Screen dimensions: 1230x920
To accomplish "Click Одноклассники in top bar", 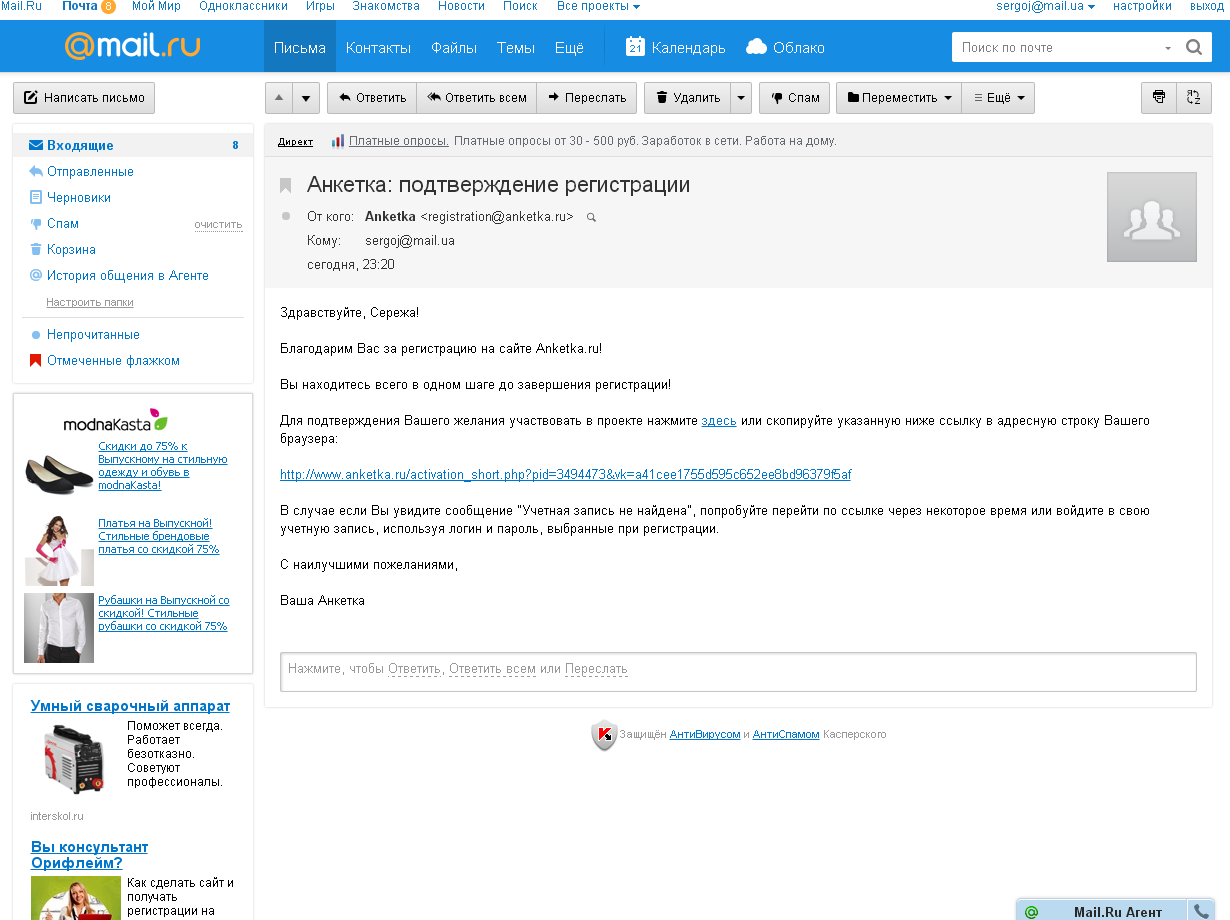I will pyautogui.click(x=243, y=6).
